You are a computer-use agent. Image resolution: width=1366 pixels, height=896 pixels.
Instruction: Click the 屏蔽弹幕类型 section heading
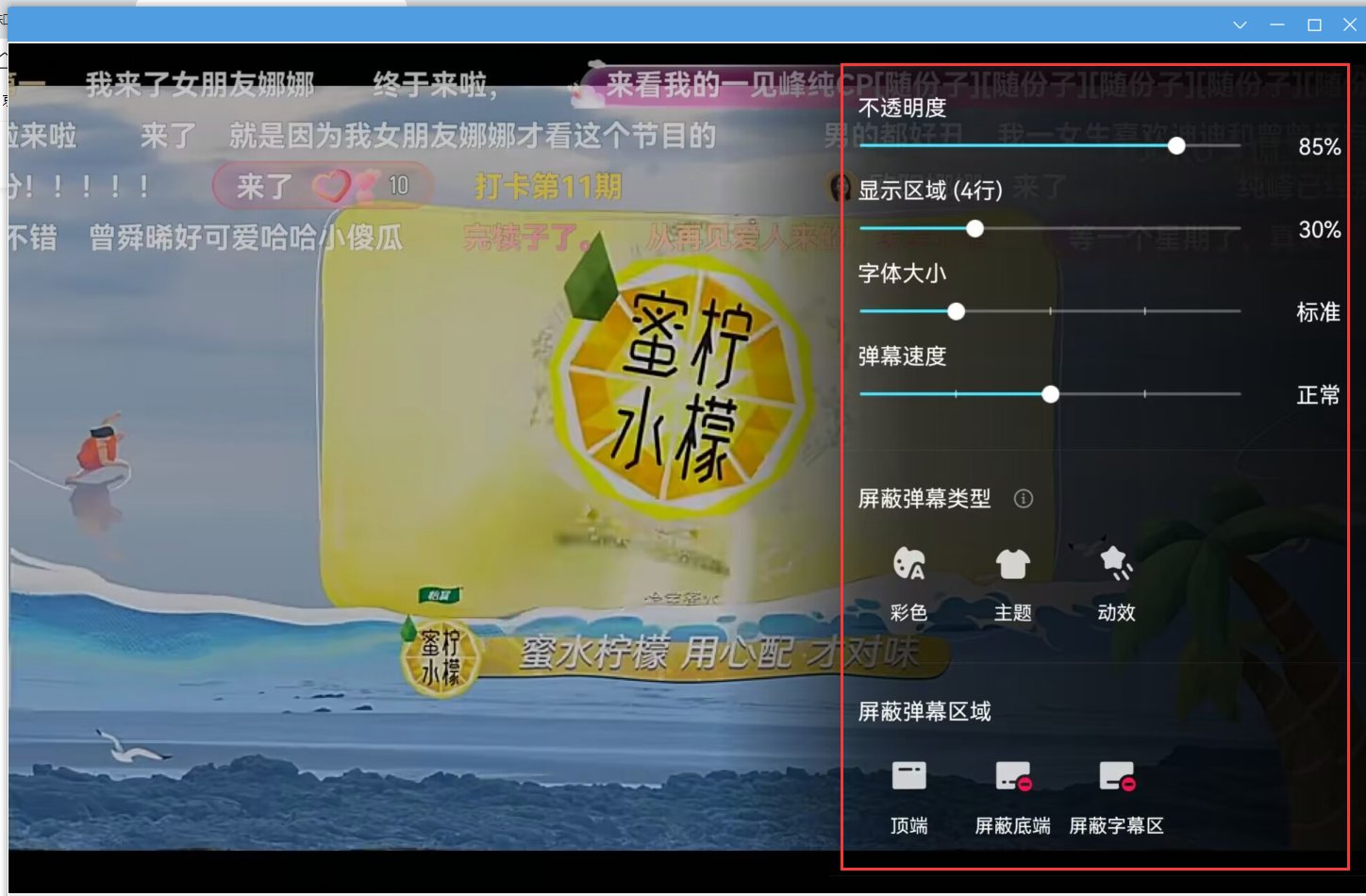pos(923,499)
